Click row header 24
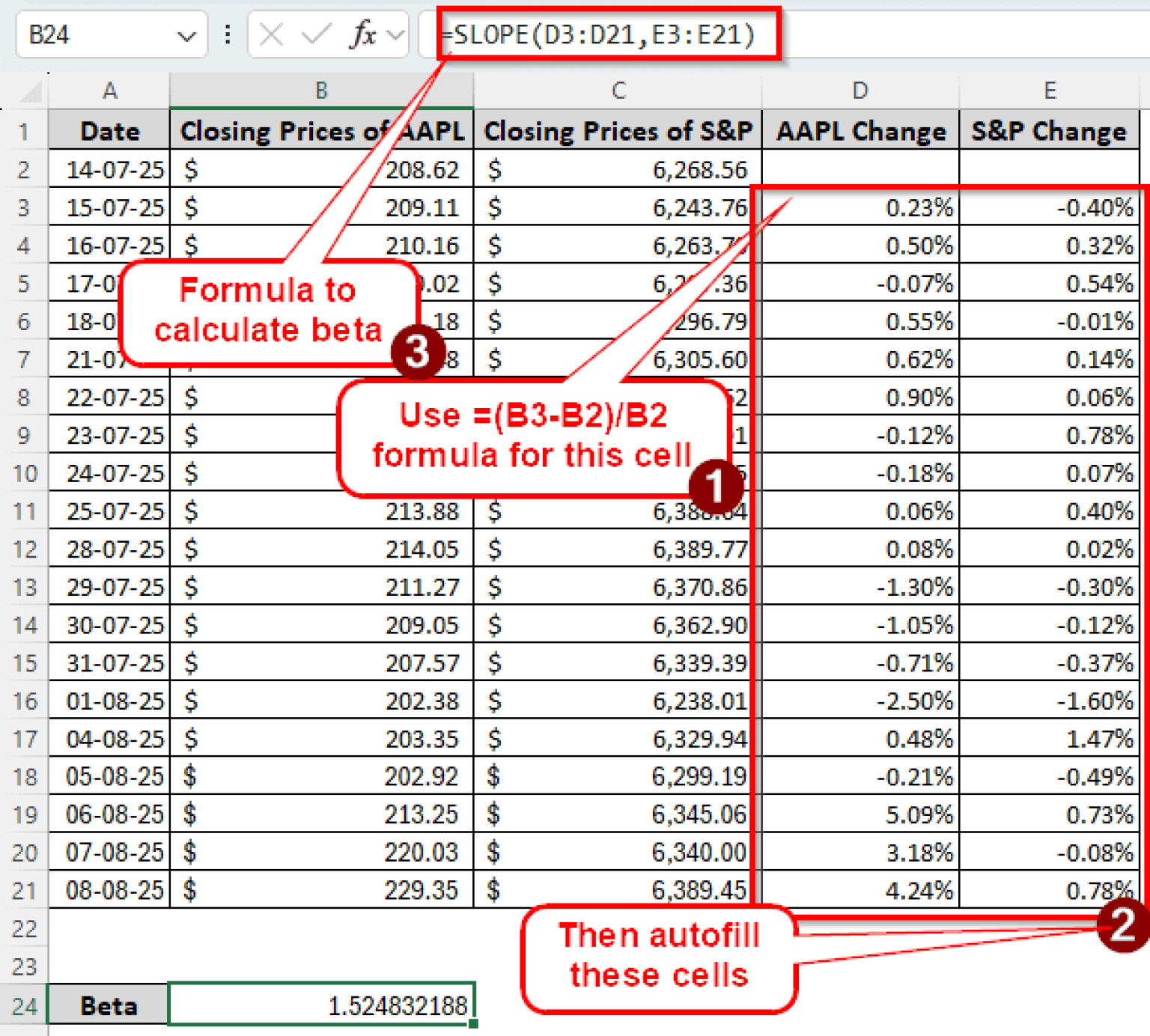Screen dimensions: 1150x1036 click(x=25, y=1005)
